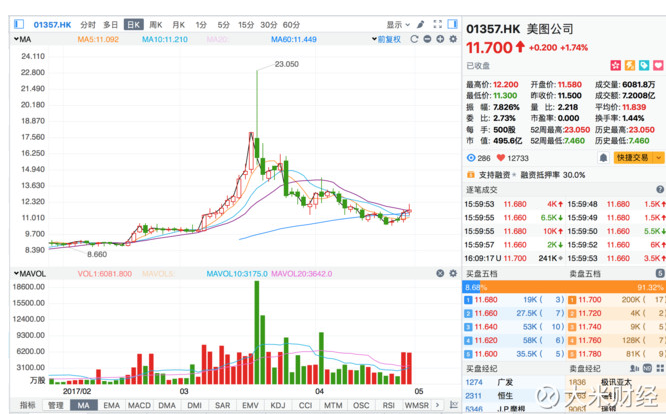Toggle the right quote panel icon
This screenshot has width=666, height=418.
point(453,24)
